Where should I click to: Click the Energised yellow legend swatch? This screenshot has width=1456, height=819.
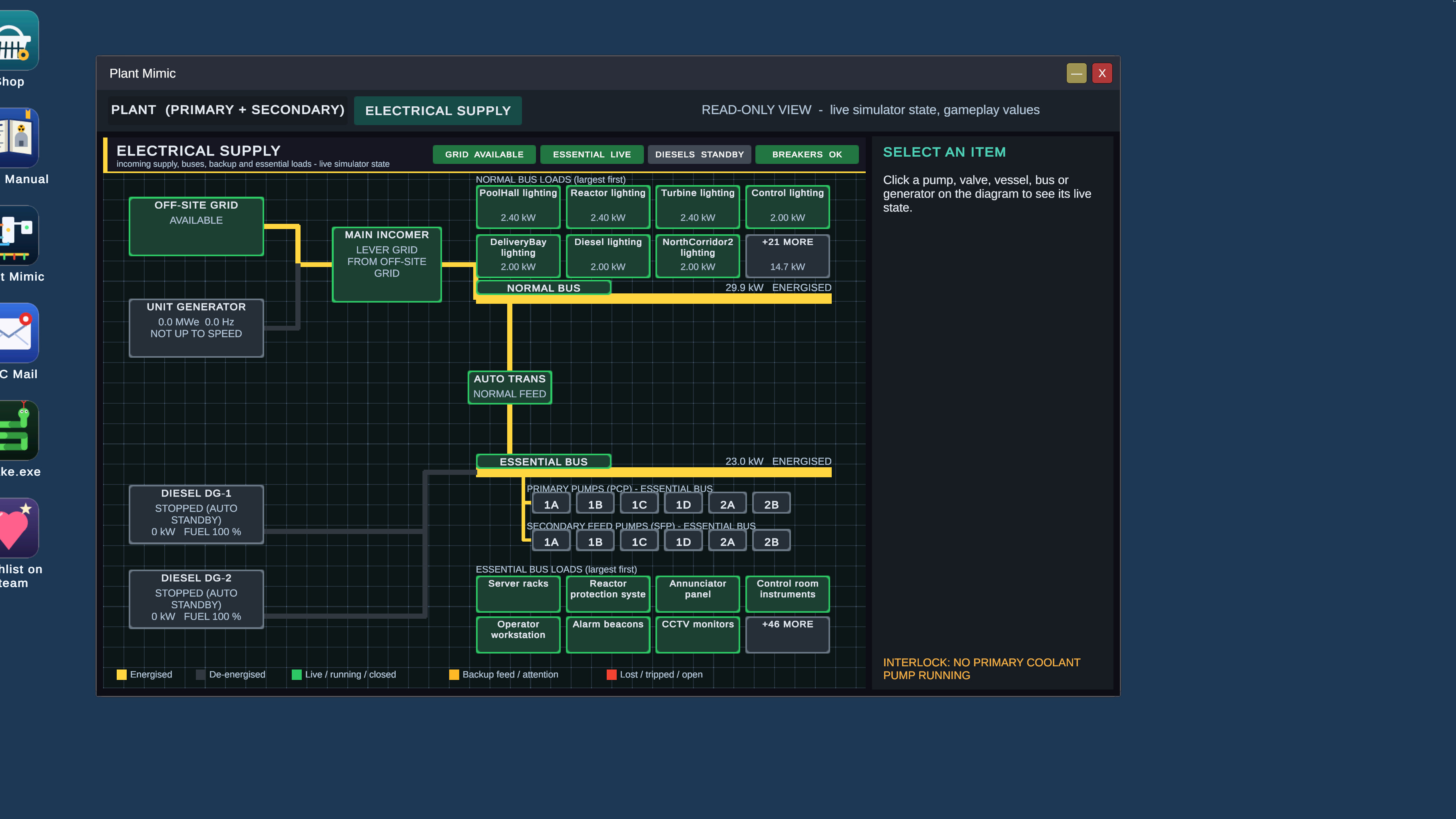[121, 674]
